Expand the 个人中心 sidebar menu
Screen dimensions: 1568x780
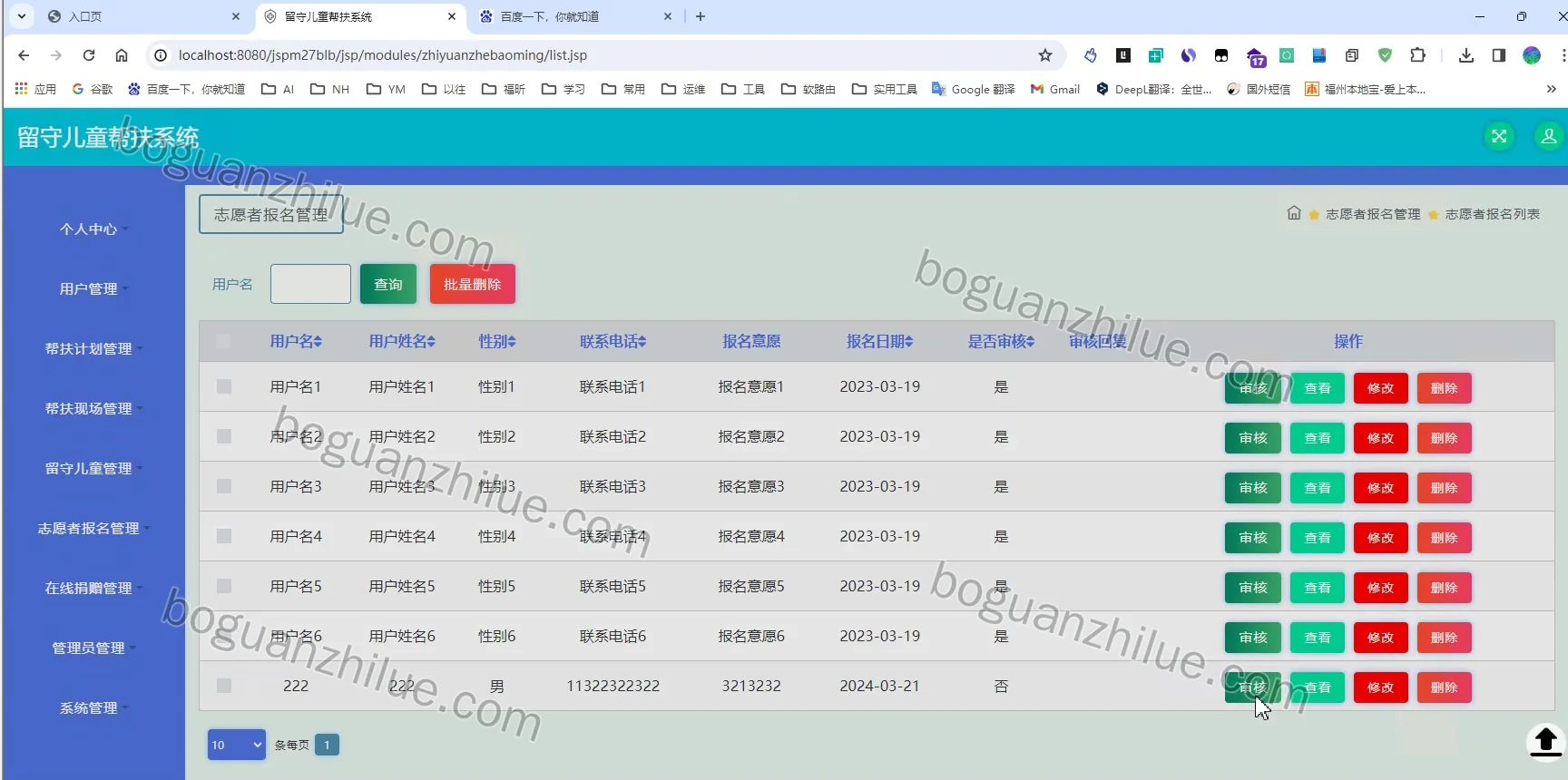pyautogui.click(x=93, y=229)
